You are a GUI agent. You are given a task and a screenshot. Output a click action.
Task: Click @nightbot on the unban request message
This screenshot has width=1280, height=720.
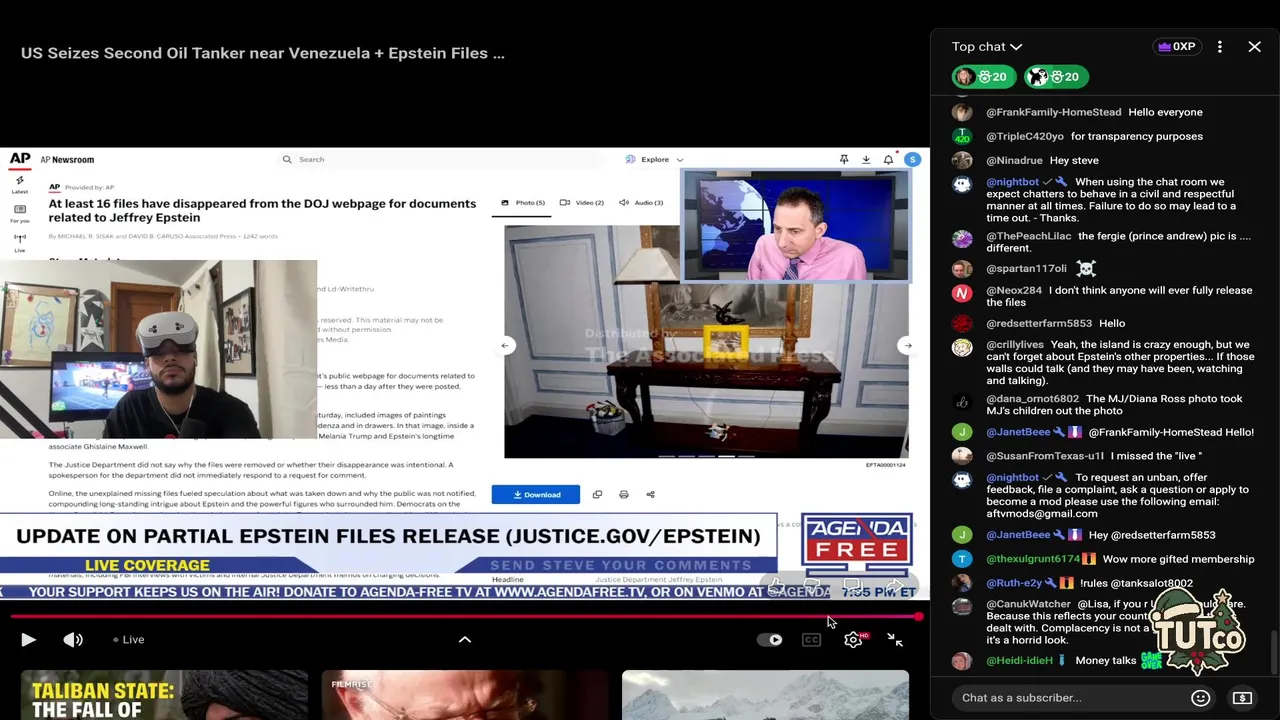tap(1012, 478)
